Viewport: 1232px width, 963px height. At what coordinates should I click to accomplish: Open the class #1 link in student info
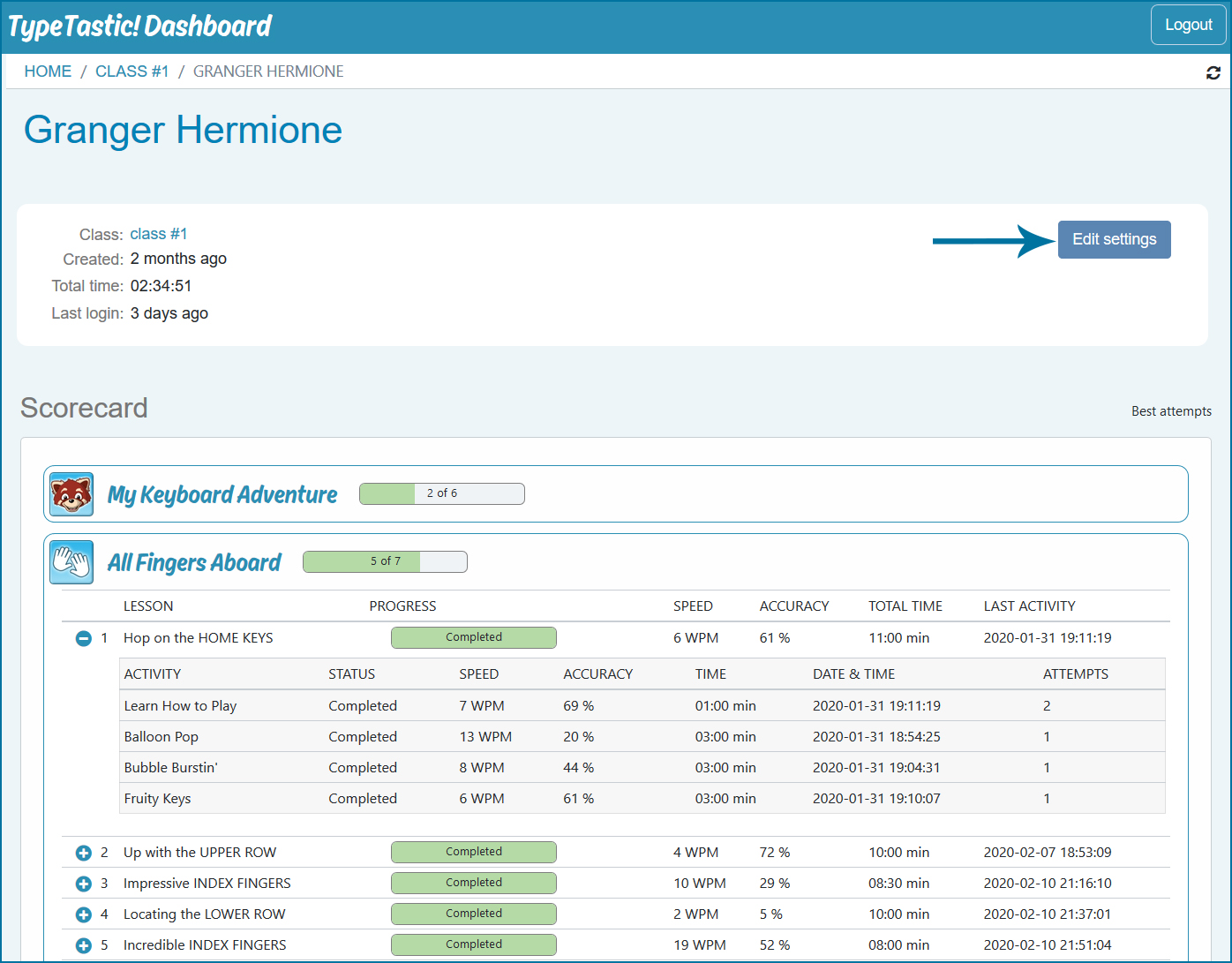coord(159,234)
